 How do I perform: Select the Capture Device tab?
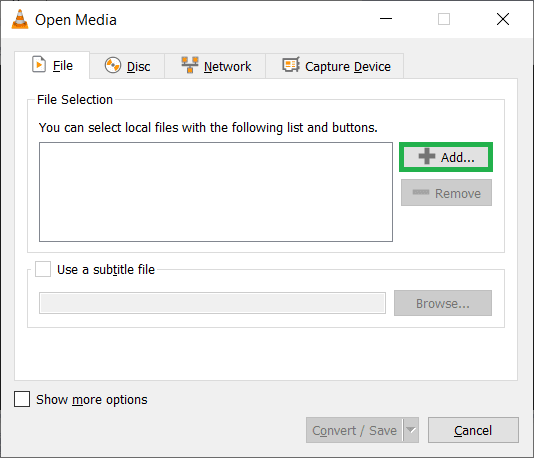(335, 66)
